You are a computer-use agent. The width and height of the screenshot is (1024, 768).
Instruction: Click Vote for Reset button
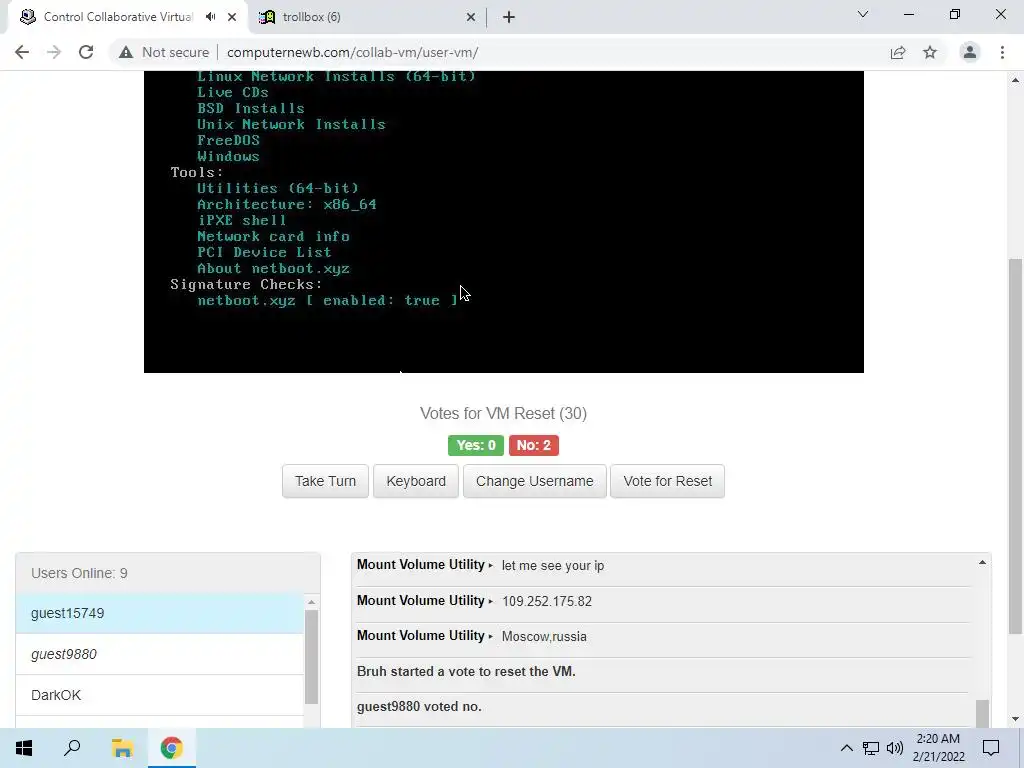(667, 481)
